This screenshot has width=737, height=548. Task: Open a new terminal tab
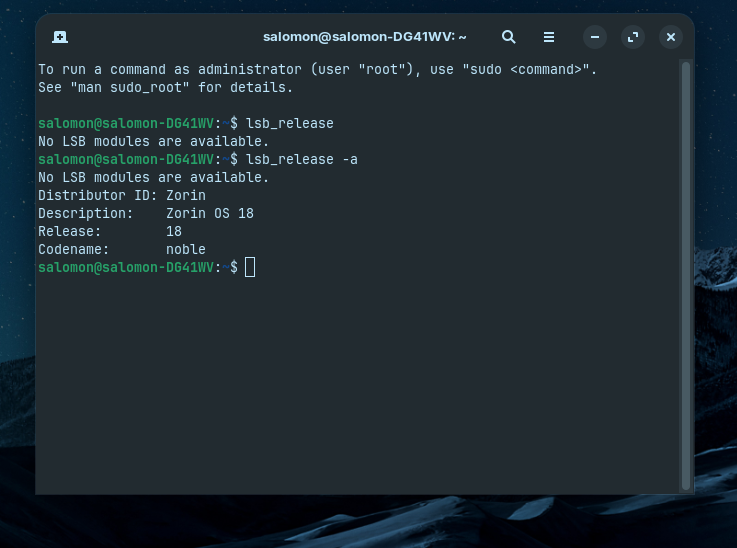click(60, 37)
